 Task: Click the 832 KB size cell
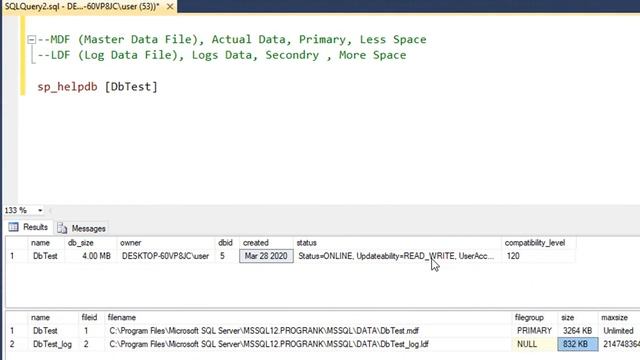[578, 344]
